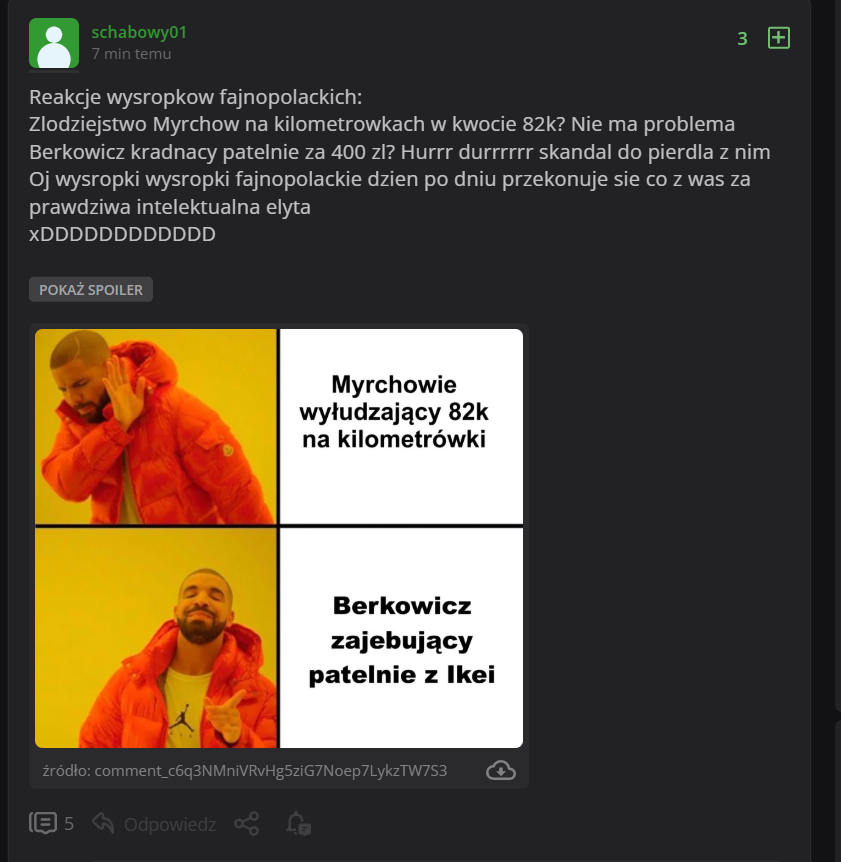Click the final xDDDDDDDDDDDD text line
This screenshot has height=862, width=841.
point(122,234)
